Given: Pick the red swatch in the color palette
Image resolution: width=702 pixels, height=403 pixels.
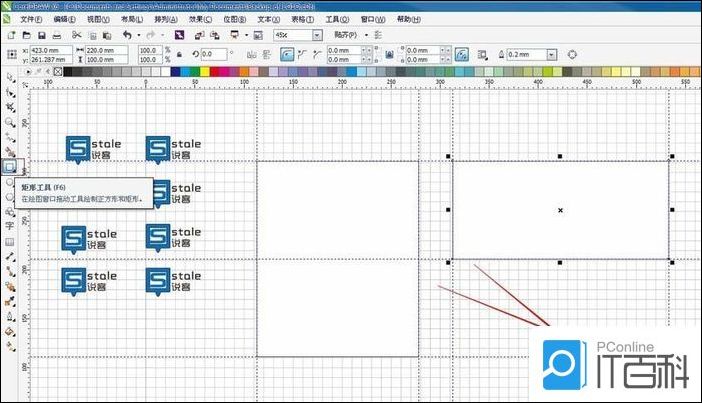Looking at the screenshot, I should click(x=215, y=71).
